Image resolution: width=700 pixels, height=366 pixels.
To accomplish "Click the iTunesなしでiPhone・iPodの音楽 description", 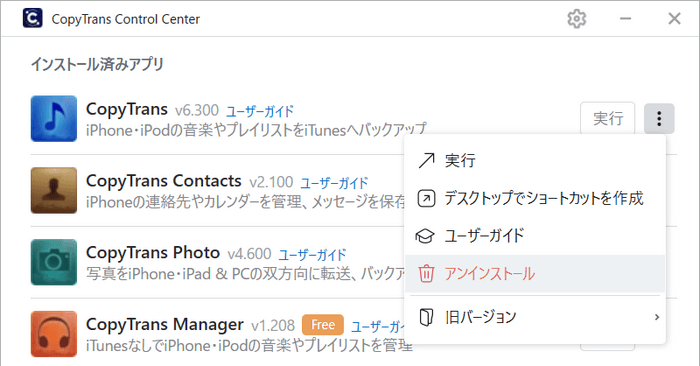I will coord(249,345).
